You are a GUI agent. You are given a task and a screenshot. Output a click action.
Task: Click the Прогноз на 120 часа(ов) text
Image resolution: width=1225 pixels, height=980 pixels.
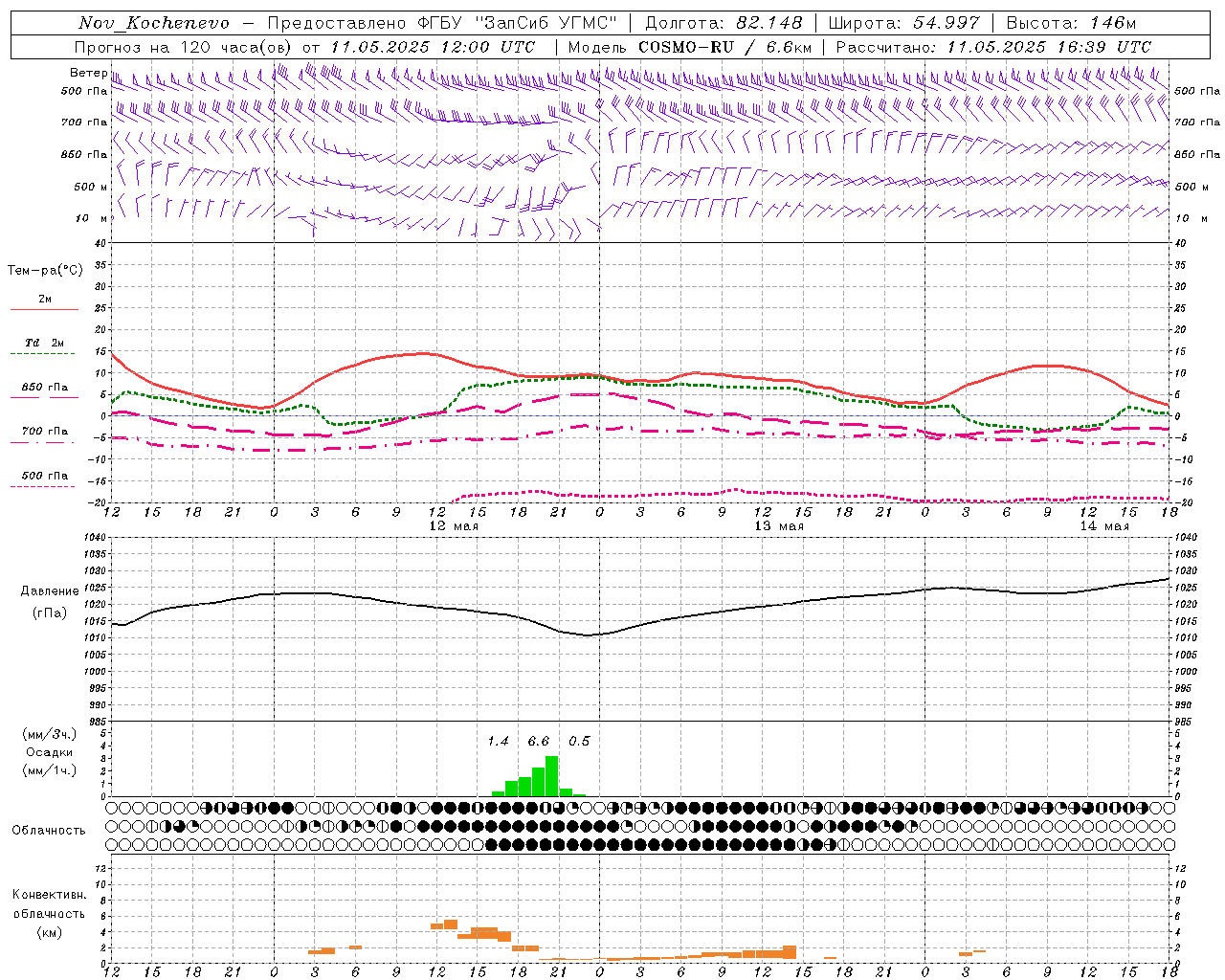[185, 47]
